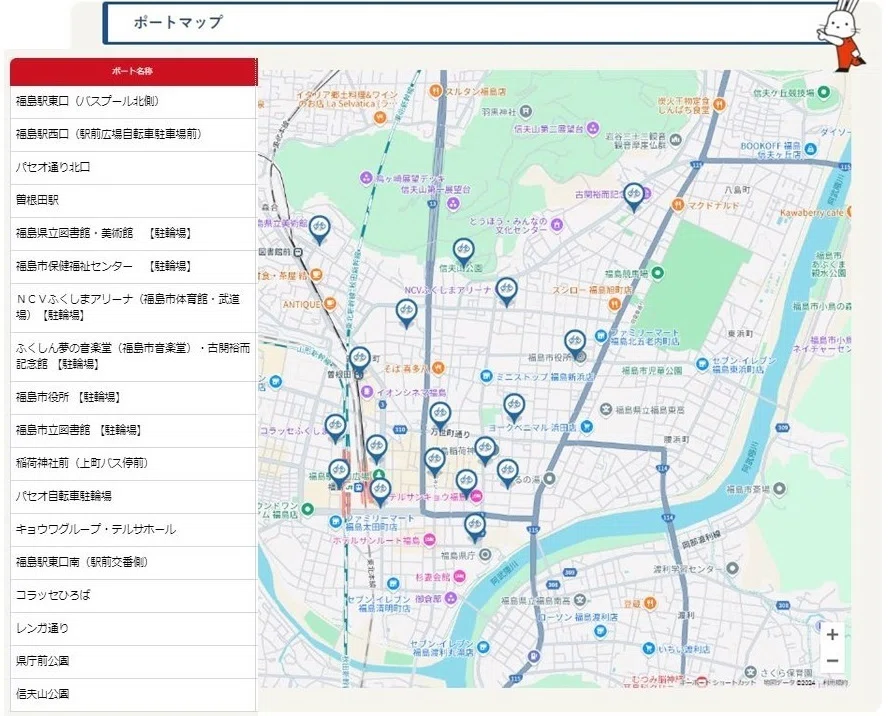This screenshot has height=716, width=888.
Task: Click マクドナルド restaurant pin on map
Action: click(677, 204)
